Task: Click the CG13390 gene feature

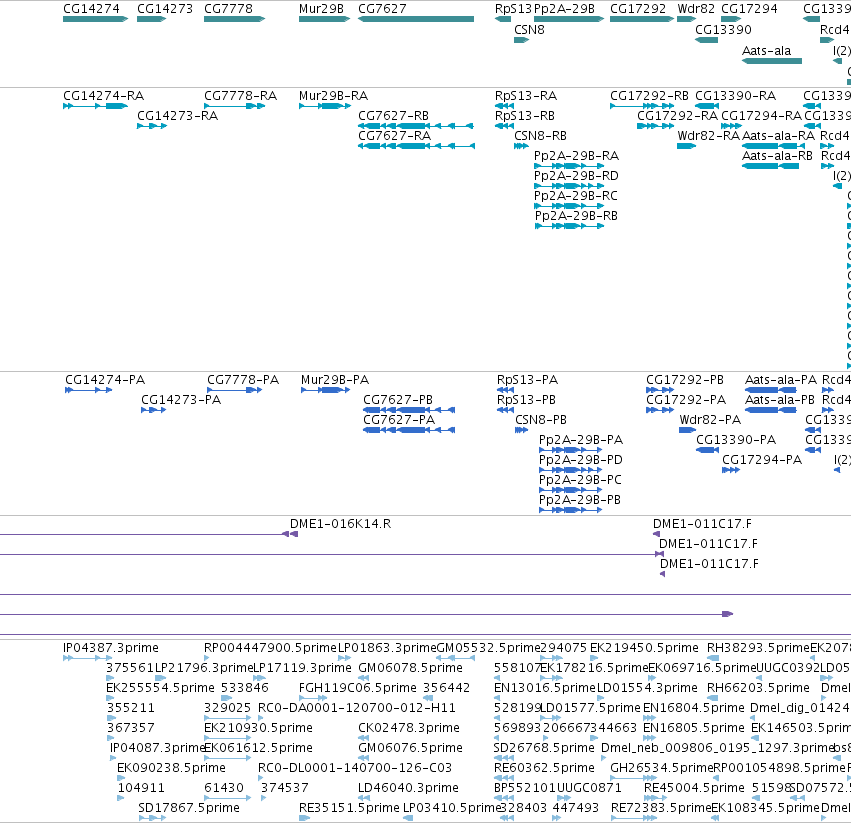Action: 707,40
